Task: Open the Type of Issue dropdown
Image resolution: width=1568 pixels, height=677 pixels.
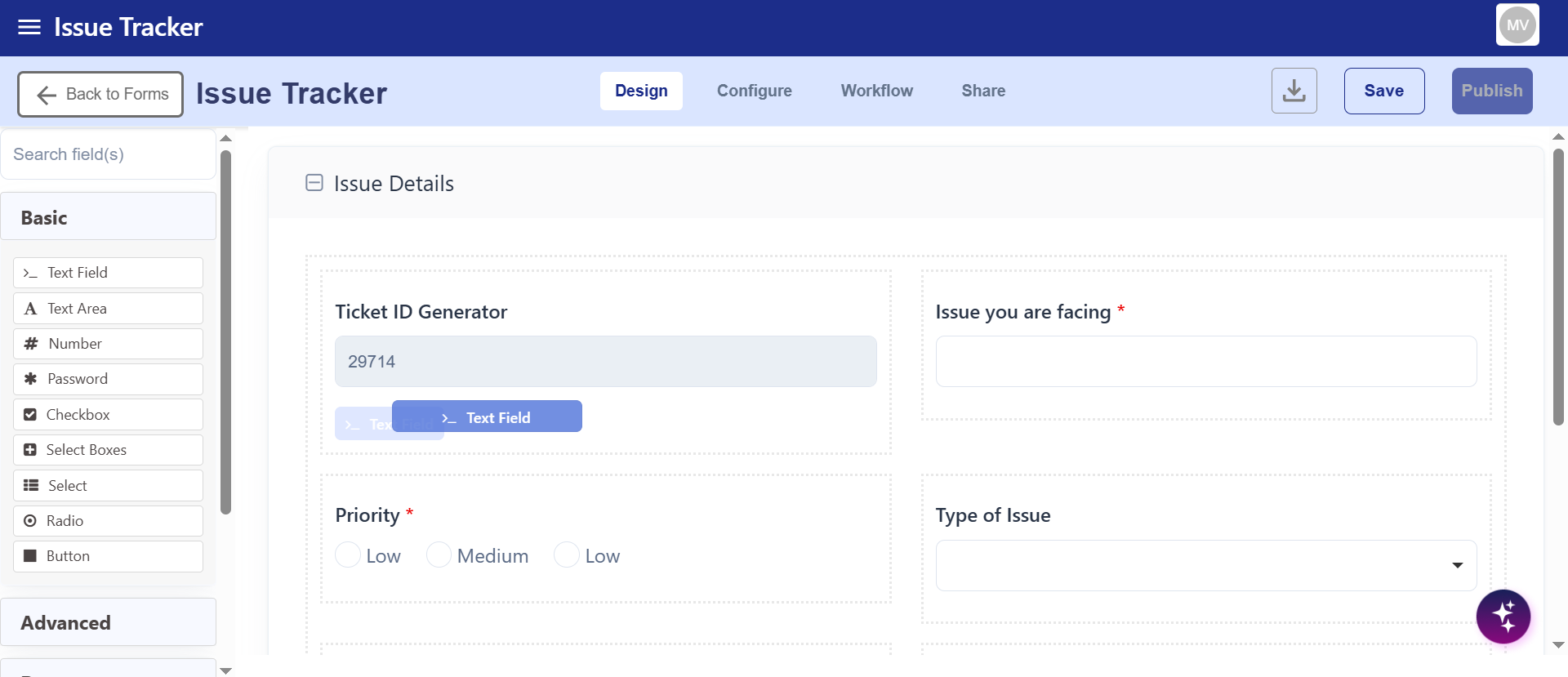Action: pyautogui.click(x=1205, y=565)
